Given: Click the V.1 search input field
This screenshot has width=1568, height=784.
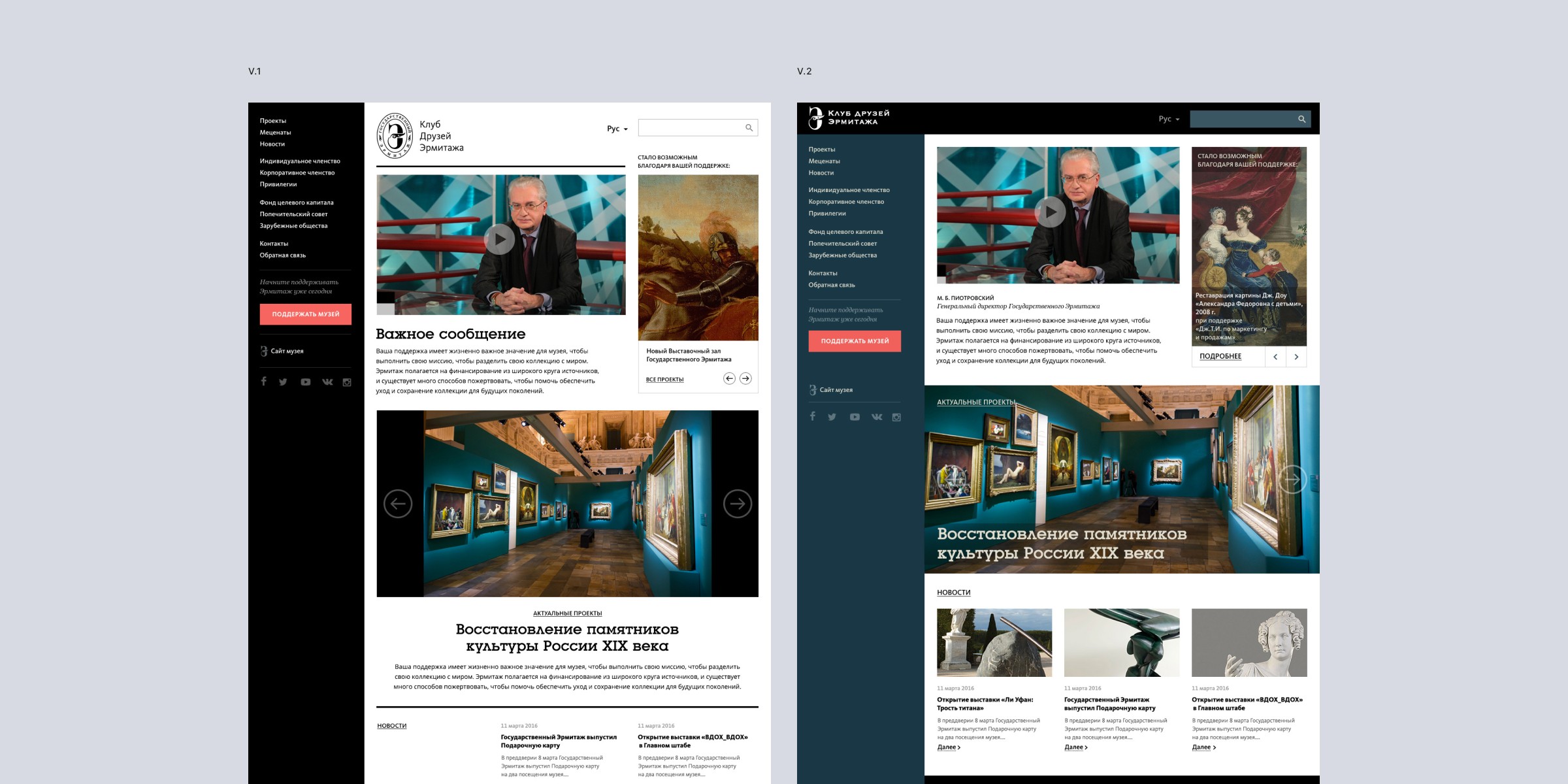Looking at the screenshot, I should [690, 128].
